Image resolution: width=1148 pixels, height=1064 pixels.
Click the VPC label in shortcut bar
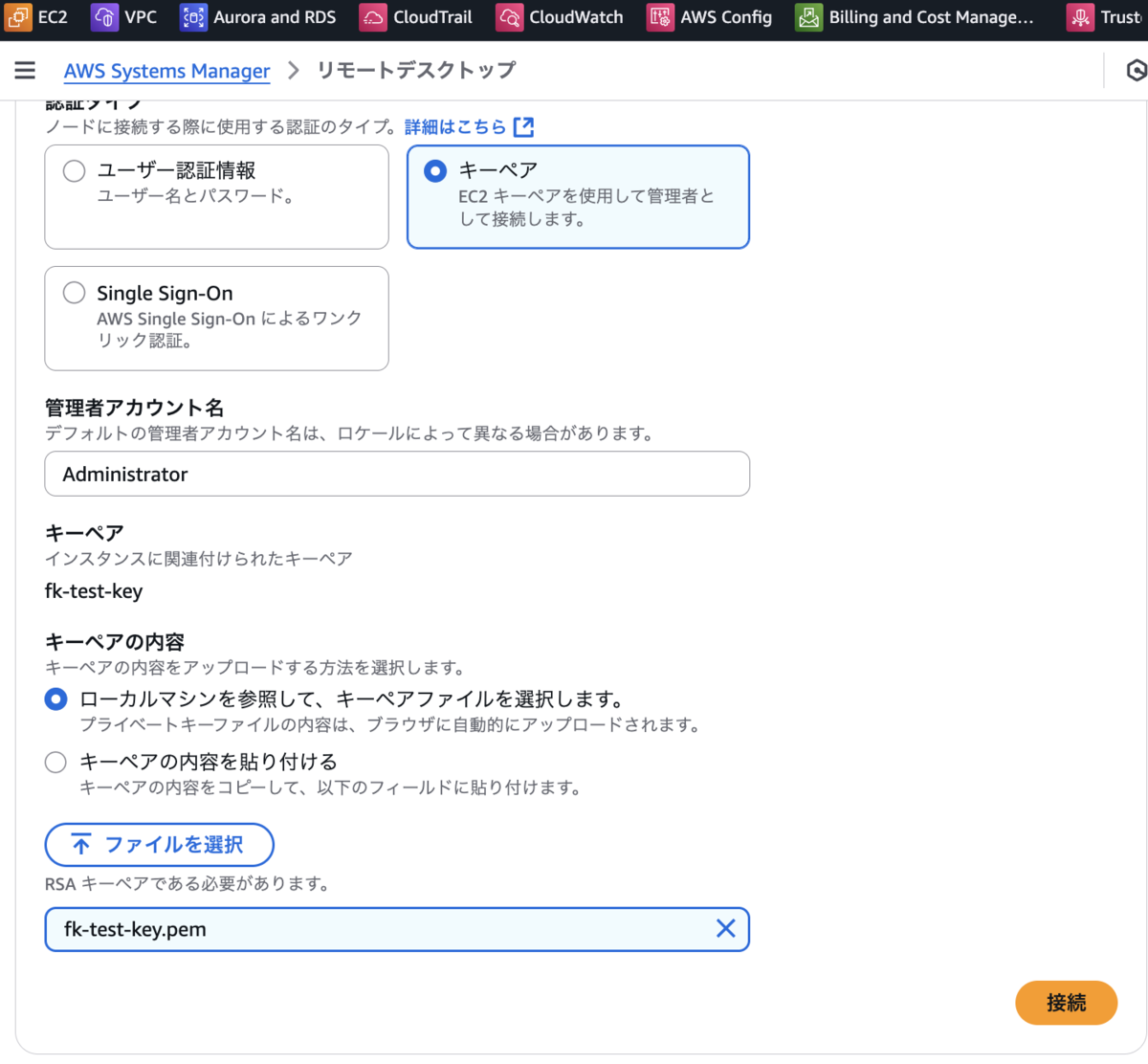click(x=141, y=17)
